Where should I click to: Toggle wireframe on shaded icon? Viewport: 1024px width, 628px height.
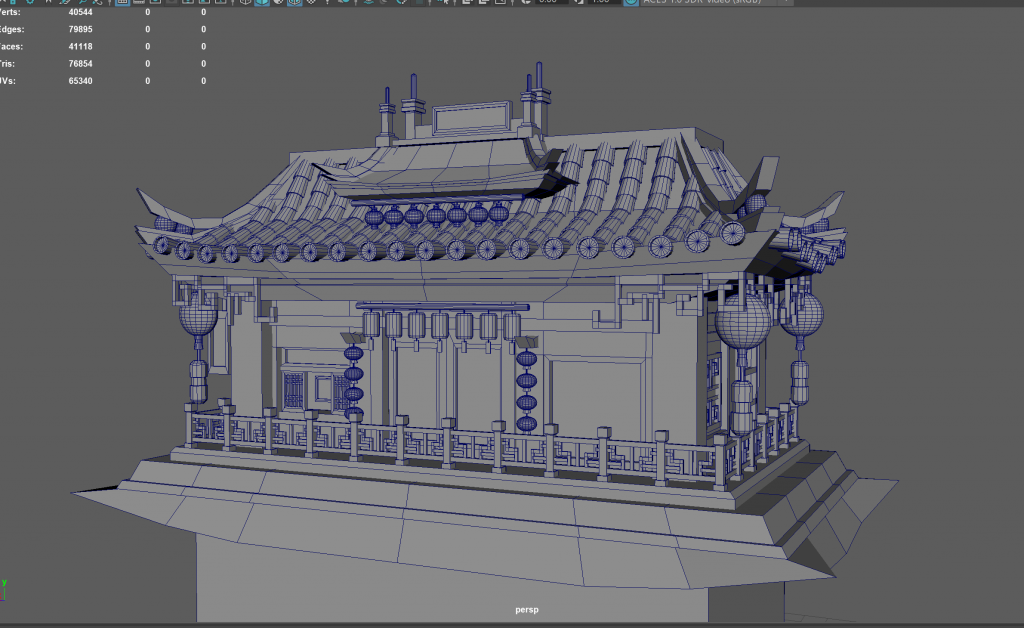tap(295, 2)
